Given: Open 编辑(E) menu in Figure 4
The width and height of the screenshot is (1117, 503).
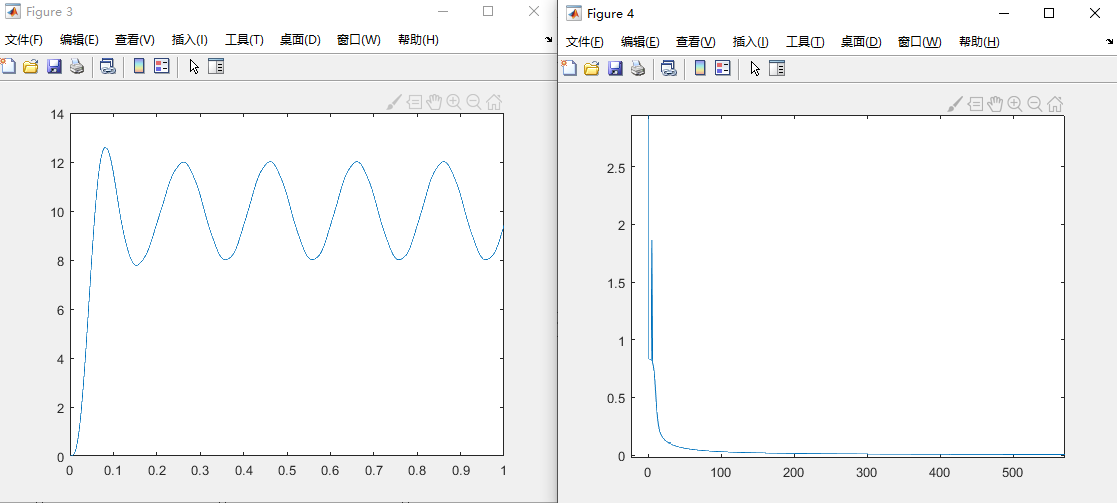Looking at the screenshot, I should pos(640,42).
